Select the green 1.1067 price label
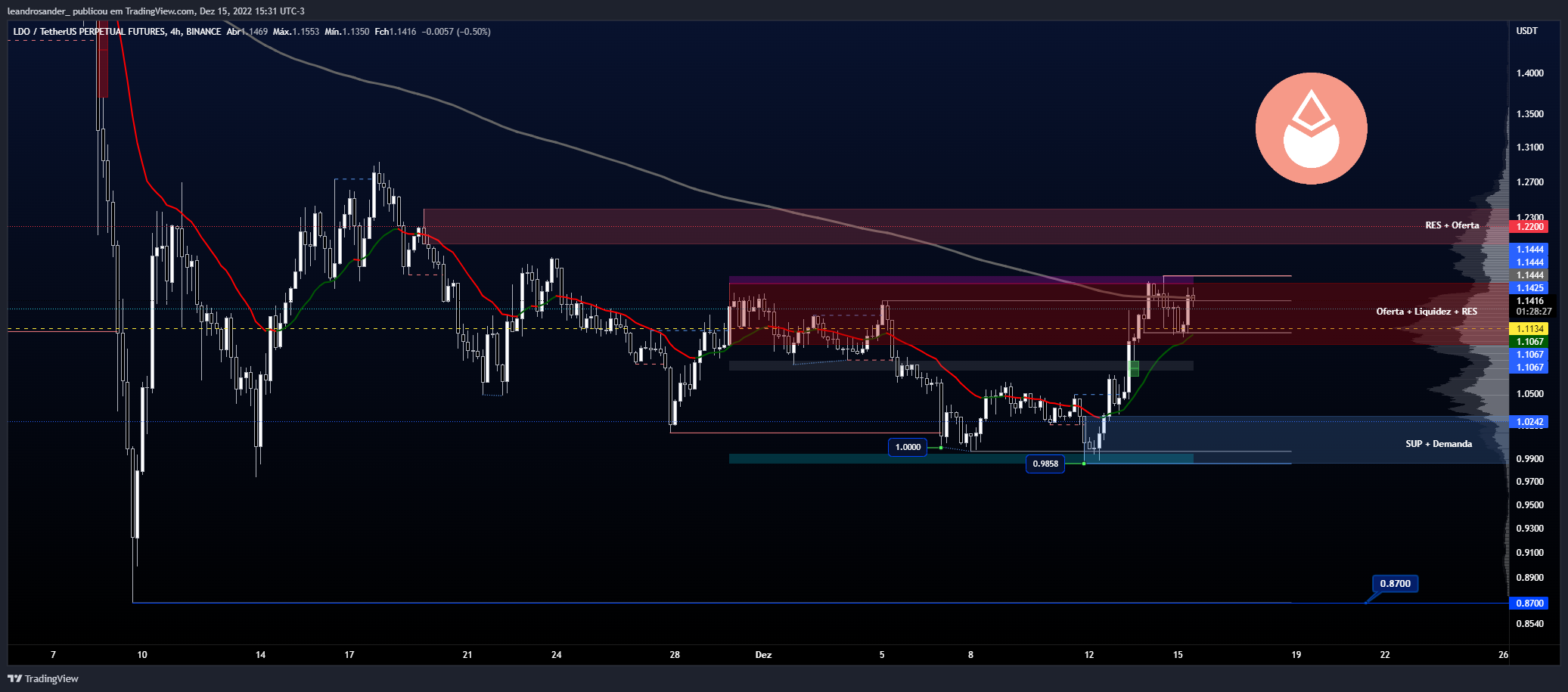The height and width of the screenshot is (692, 1568). tap(1529, 342)
